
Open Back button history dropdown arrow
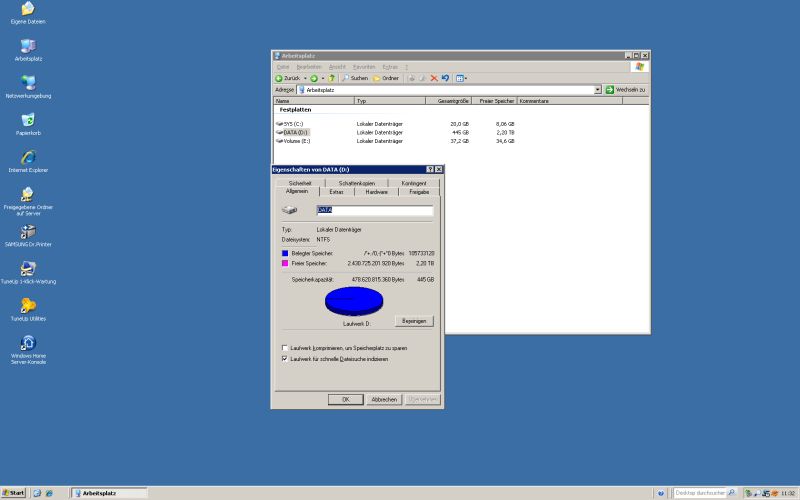(x=305, y=78)
